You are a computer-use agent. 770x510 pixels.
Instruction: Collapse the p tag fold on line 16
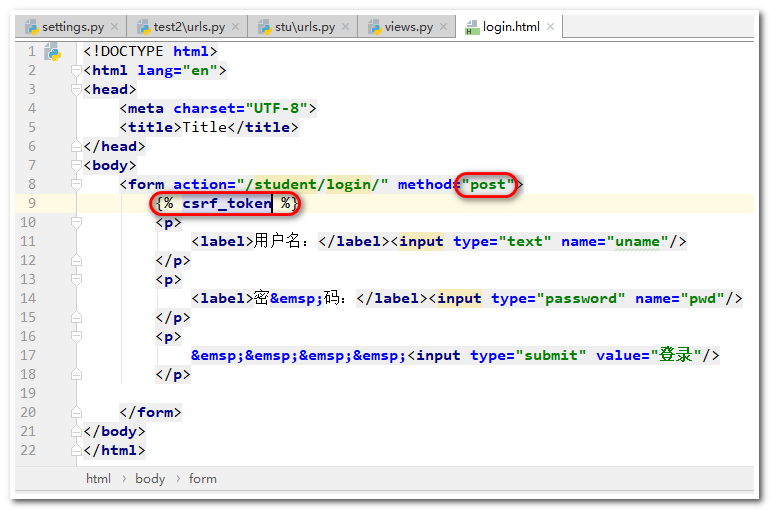click(x=76, y=336)
